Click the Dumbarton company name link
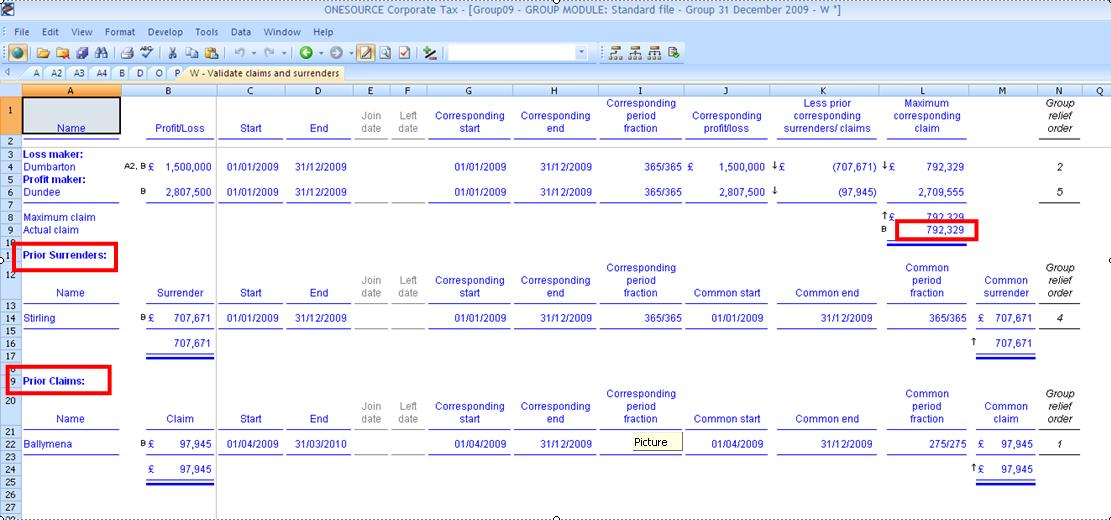This screenshot has width=1111, height=520. [x=49, y=167]
